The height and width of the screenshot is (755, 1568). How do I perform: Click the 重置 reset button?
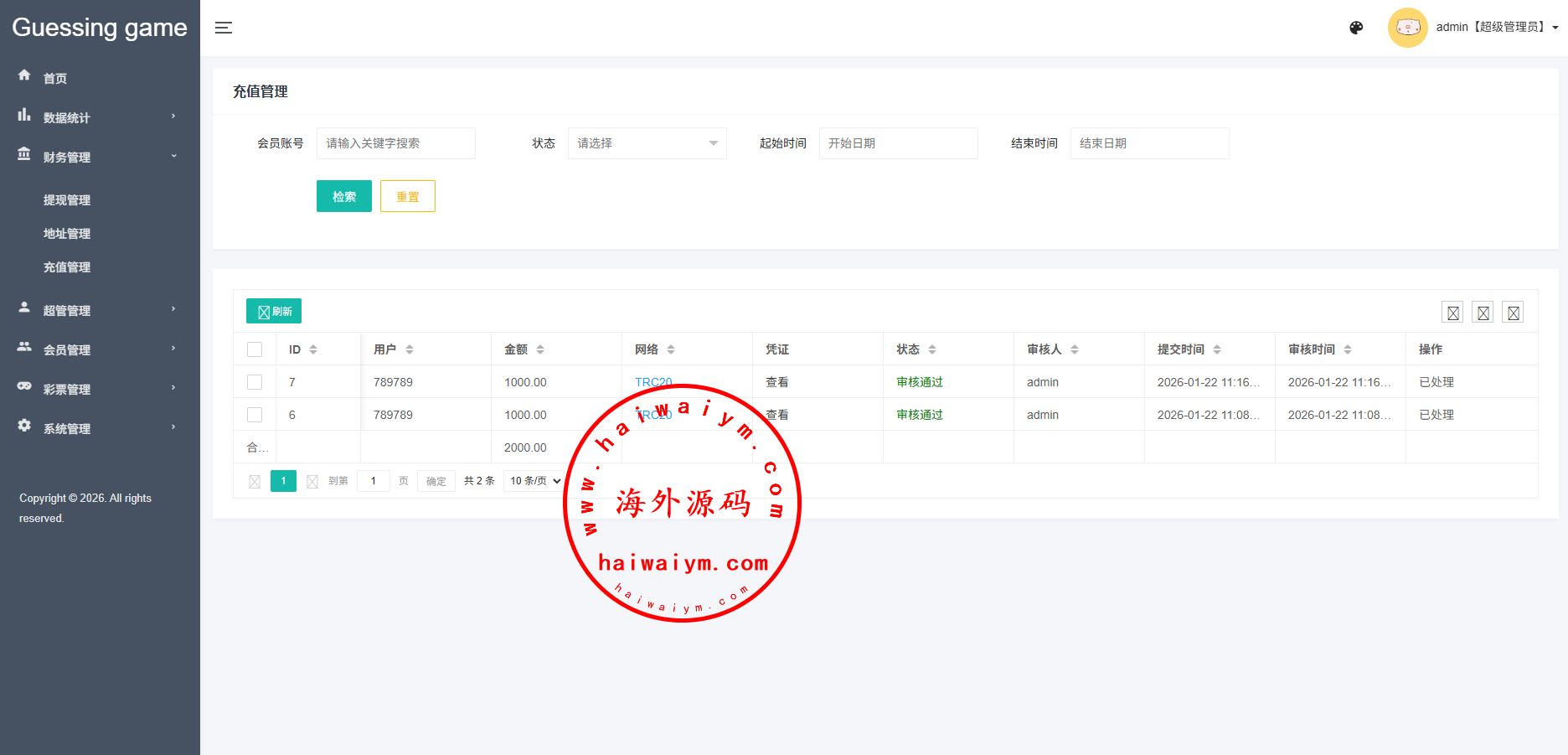coord(407,196)
